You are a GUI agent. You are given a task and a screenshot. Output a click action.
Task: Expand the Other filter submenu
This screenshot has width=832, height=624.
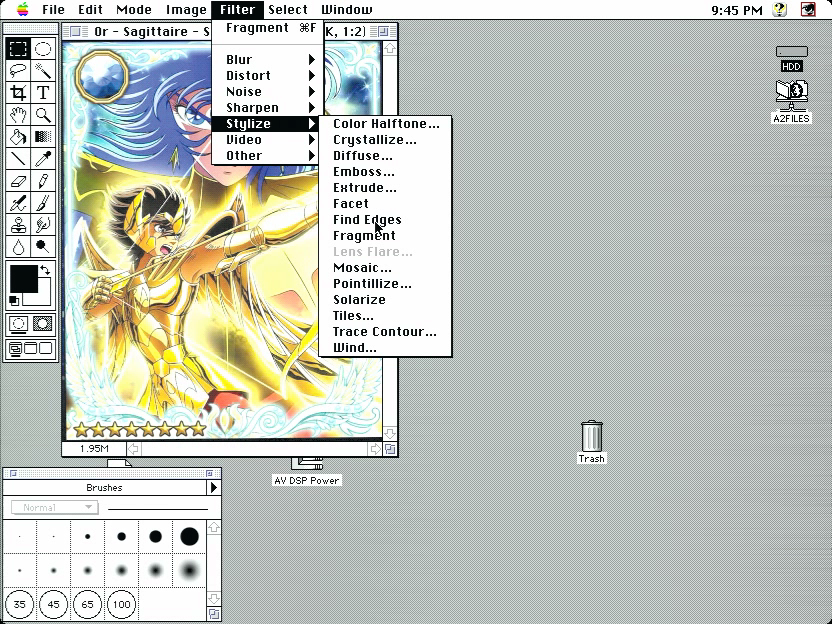pyautogui.click(x=267, y=155)
